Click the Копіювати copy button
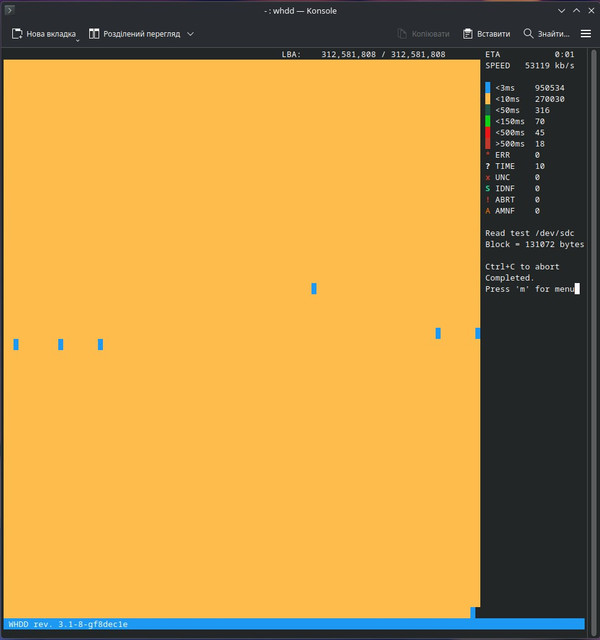Screen dimensions: 600x640 pos(423,34)
